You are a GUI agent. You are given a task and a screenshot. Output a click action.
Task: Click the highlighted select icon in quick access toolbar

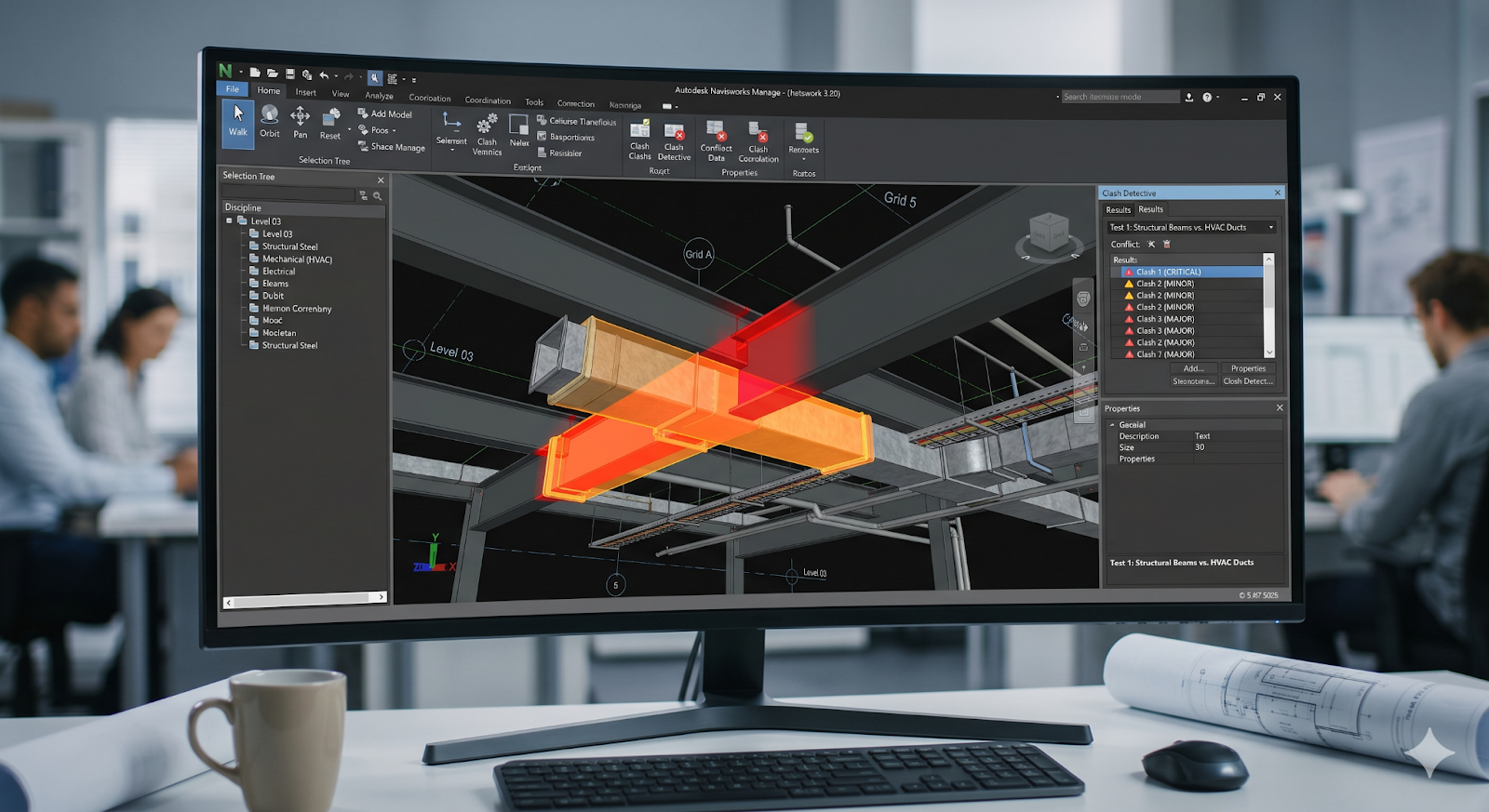pos(374,78)
